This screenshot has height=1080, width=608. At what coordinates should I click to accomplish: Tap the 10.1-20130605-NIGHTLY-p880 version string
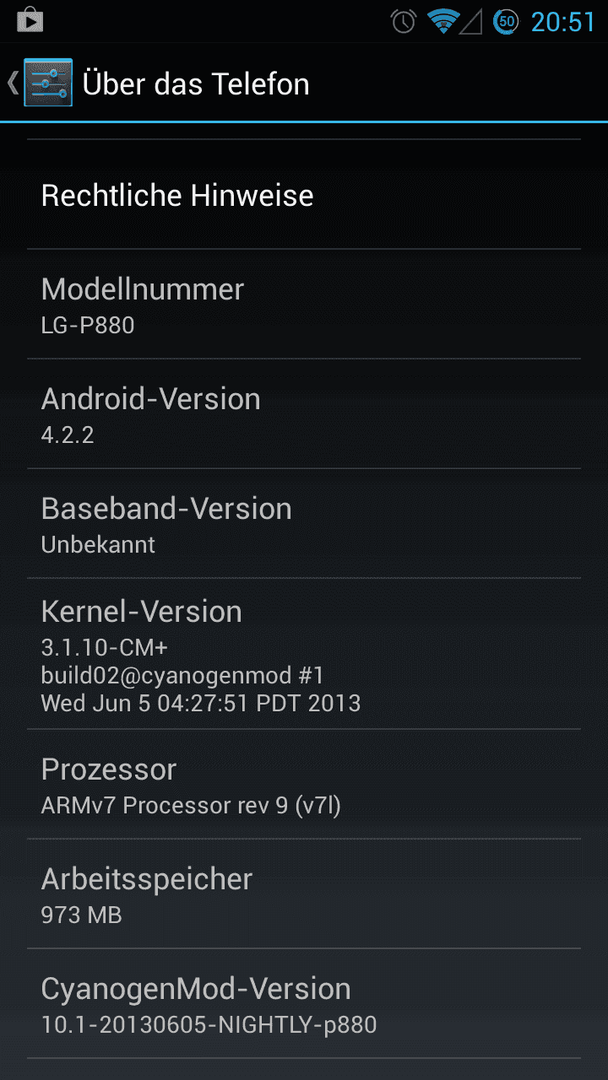[209, 1024]
